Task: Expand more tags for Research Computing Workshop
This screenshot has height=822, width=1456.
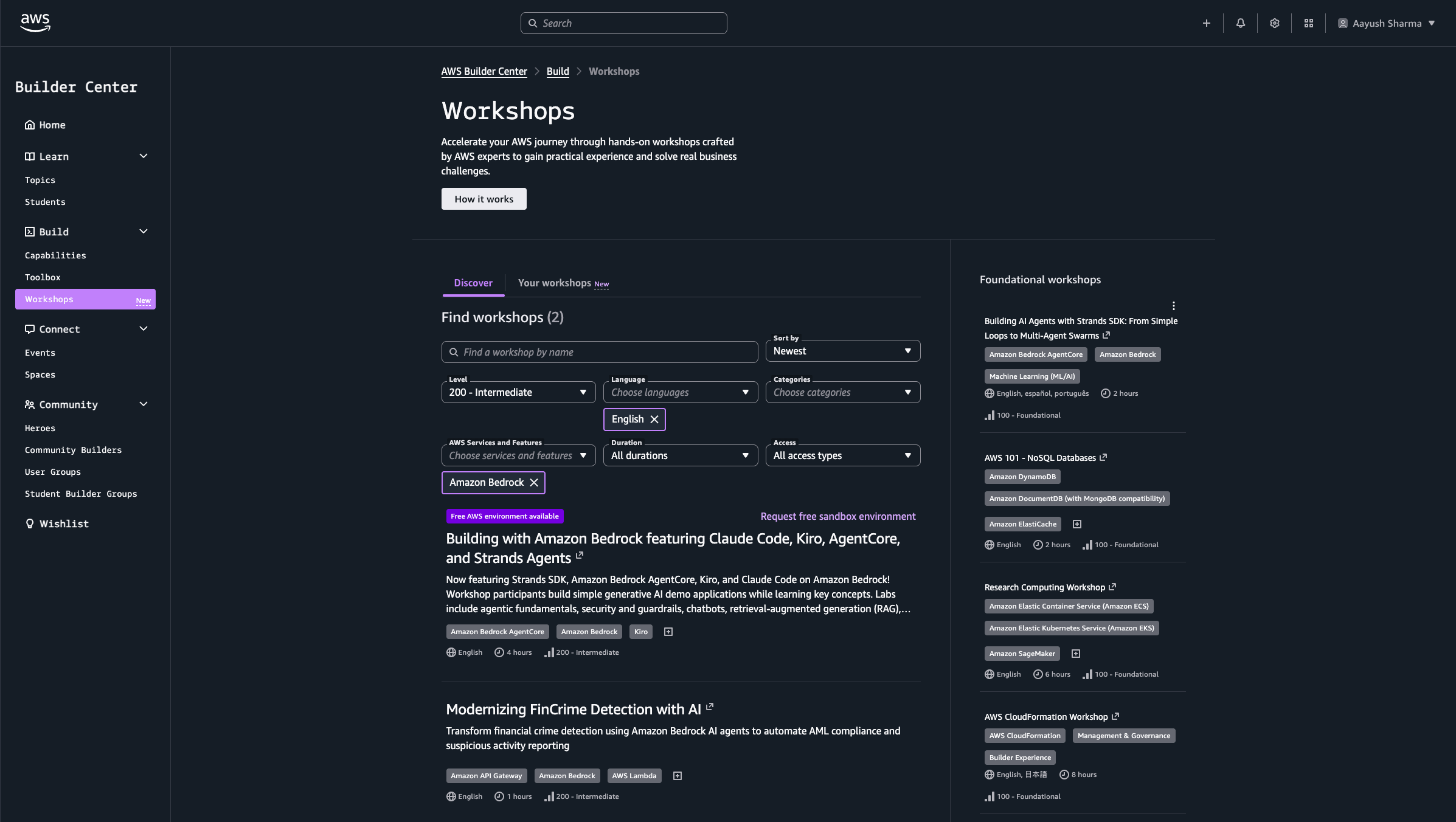Action: click(1076, 654)
